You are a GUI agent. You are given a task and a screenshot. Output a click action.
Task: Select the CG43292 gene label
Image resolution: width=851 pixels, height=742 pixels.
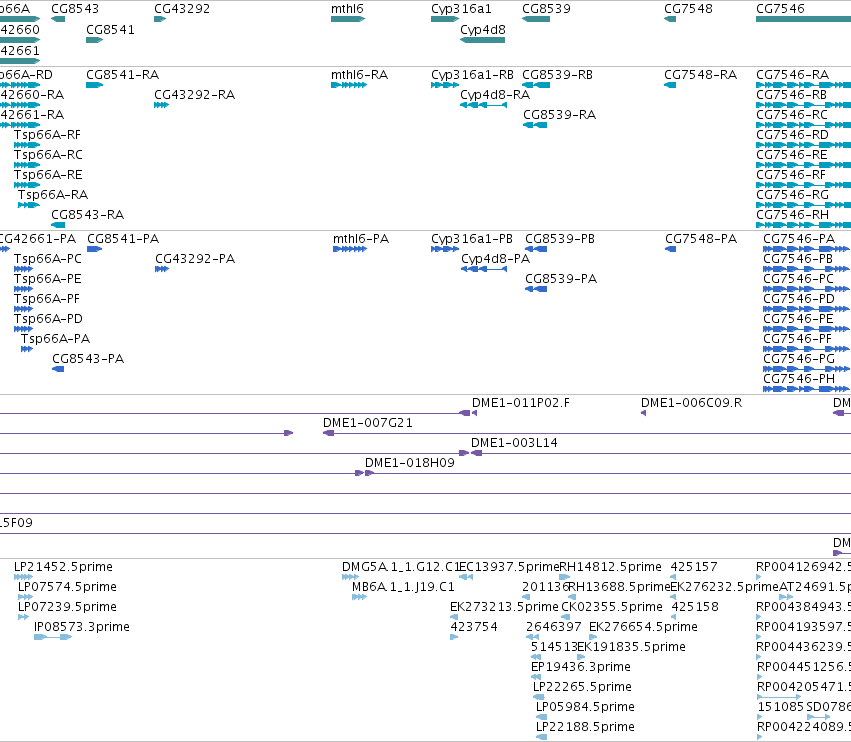(182, 9)
